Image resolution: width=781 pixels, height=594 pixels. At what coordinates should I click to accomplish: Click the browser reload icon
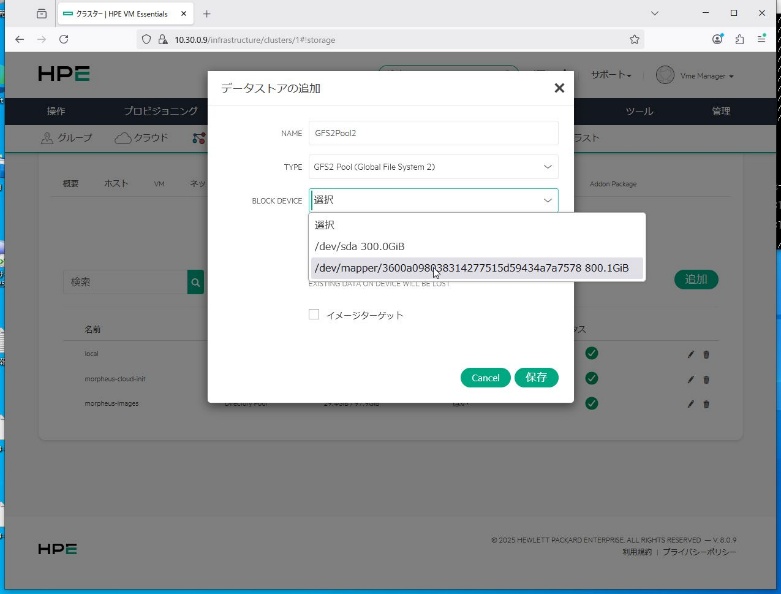[x=64, y=39]
